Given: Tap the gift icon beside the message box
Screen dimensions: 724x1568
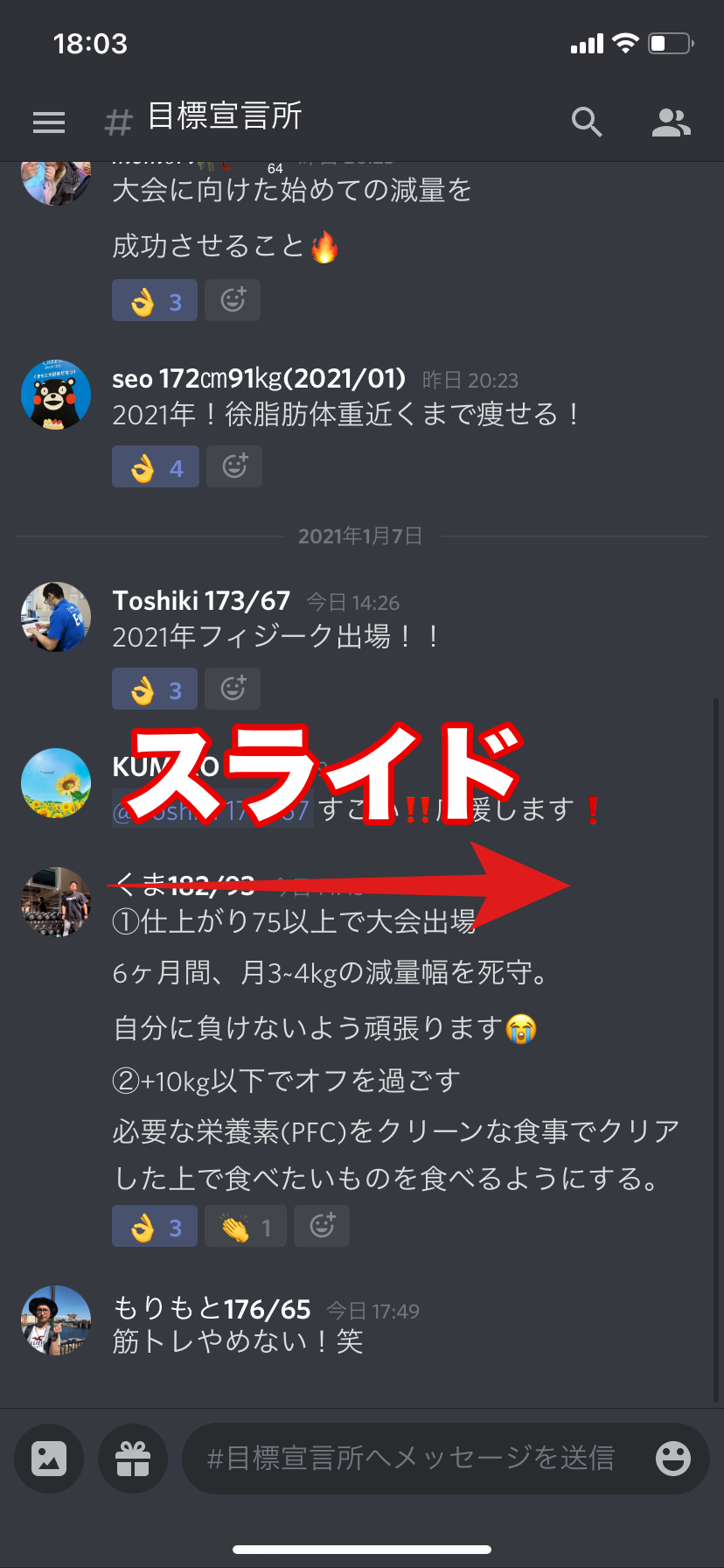Looking at the screenshot, I should coord(133,1458).
